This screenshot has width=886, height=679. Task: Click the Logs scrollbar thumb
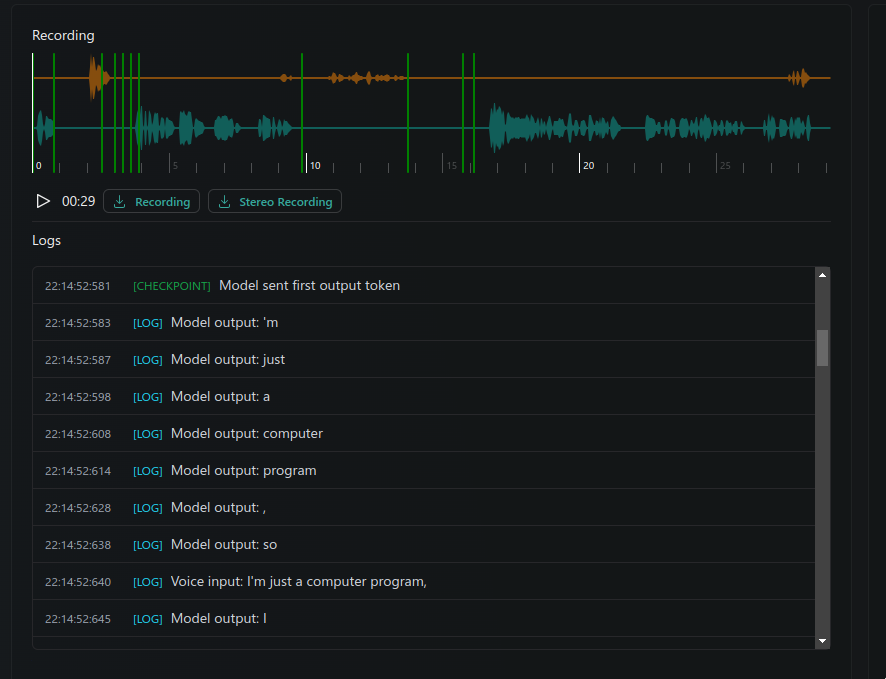[823, 348]
